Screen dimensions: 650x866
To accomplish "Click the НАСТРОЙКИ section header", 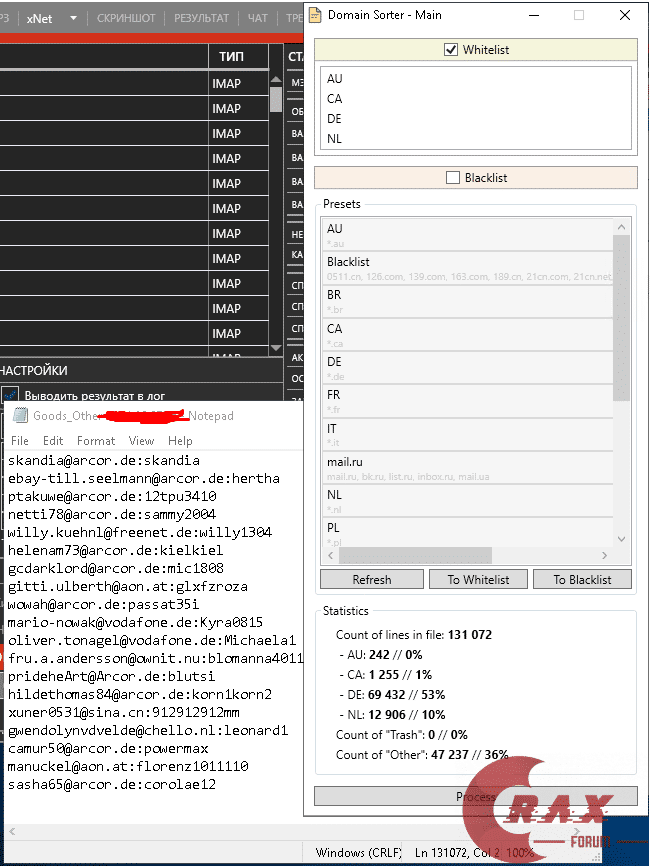I will [x=34, y=371].
